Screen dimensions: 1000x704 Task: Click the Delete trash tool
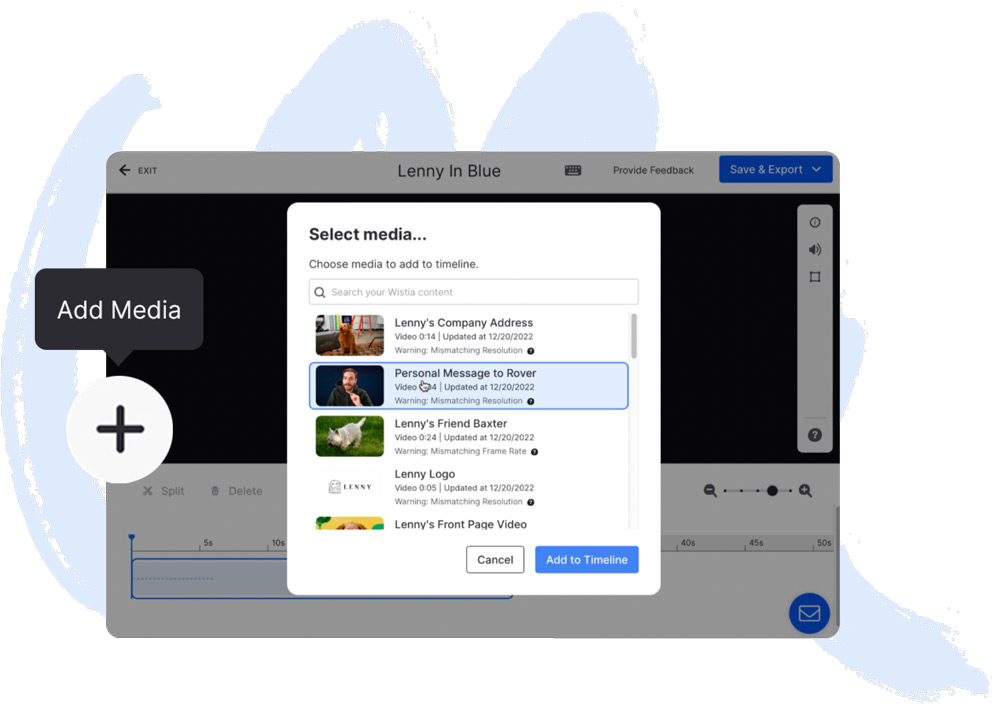(x=237, y=491)
